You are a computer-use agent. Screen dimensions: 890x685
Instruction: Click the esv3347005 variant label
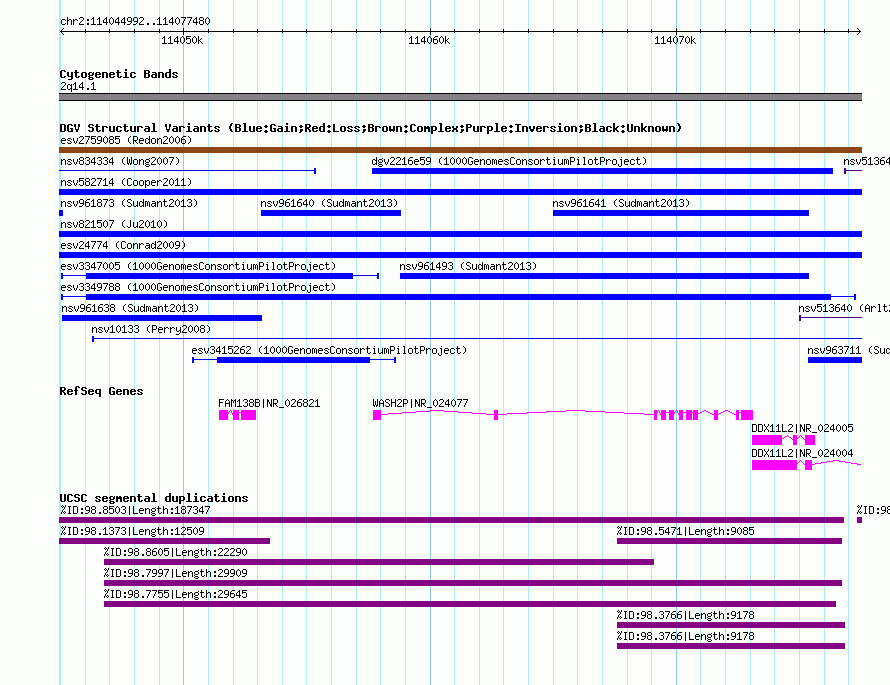[x=198, y=266]
